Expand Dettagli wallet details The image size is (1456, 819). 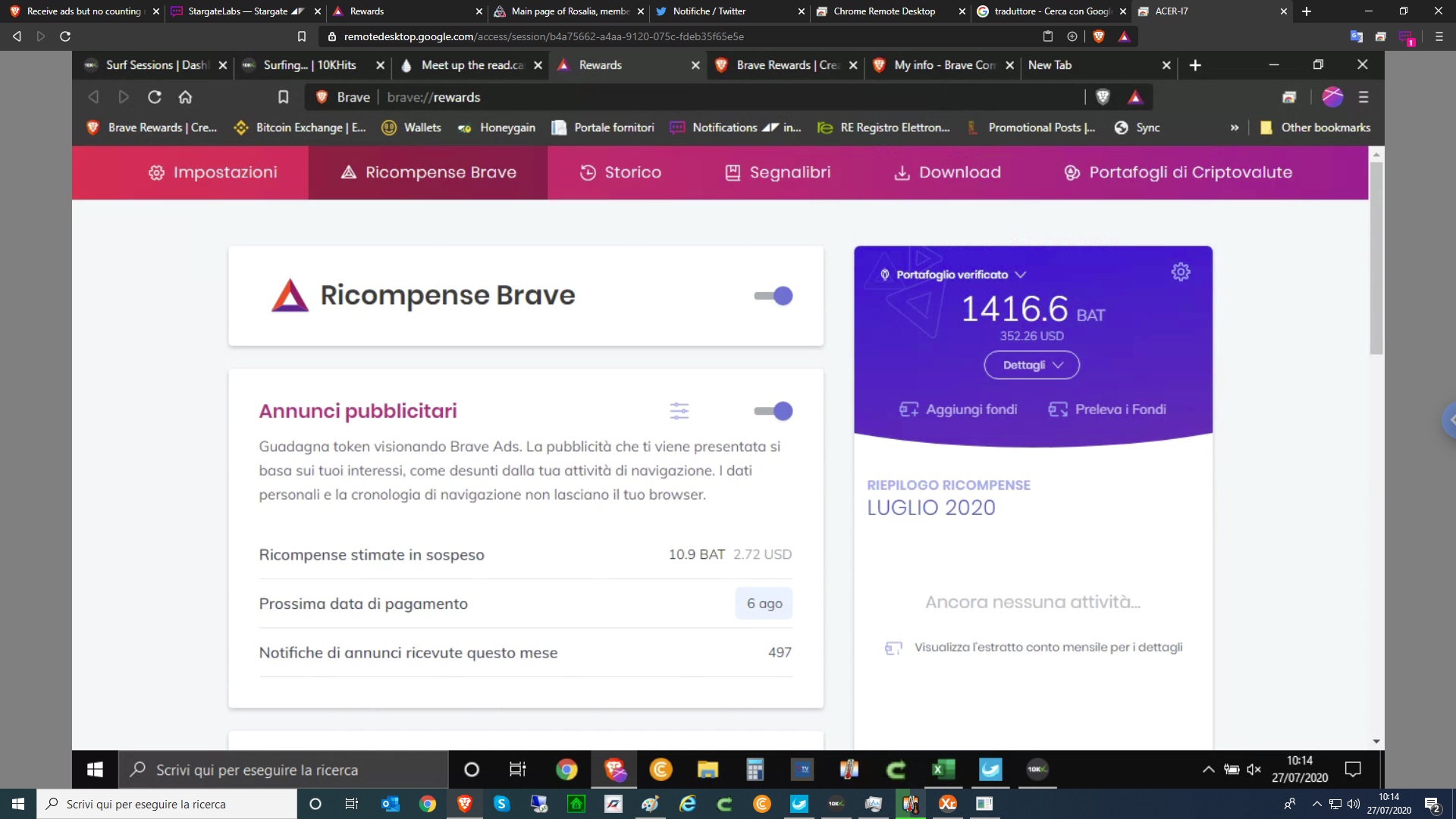click(1032, 365)
